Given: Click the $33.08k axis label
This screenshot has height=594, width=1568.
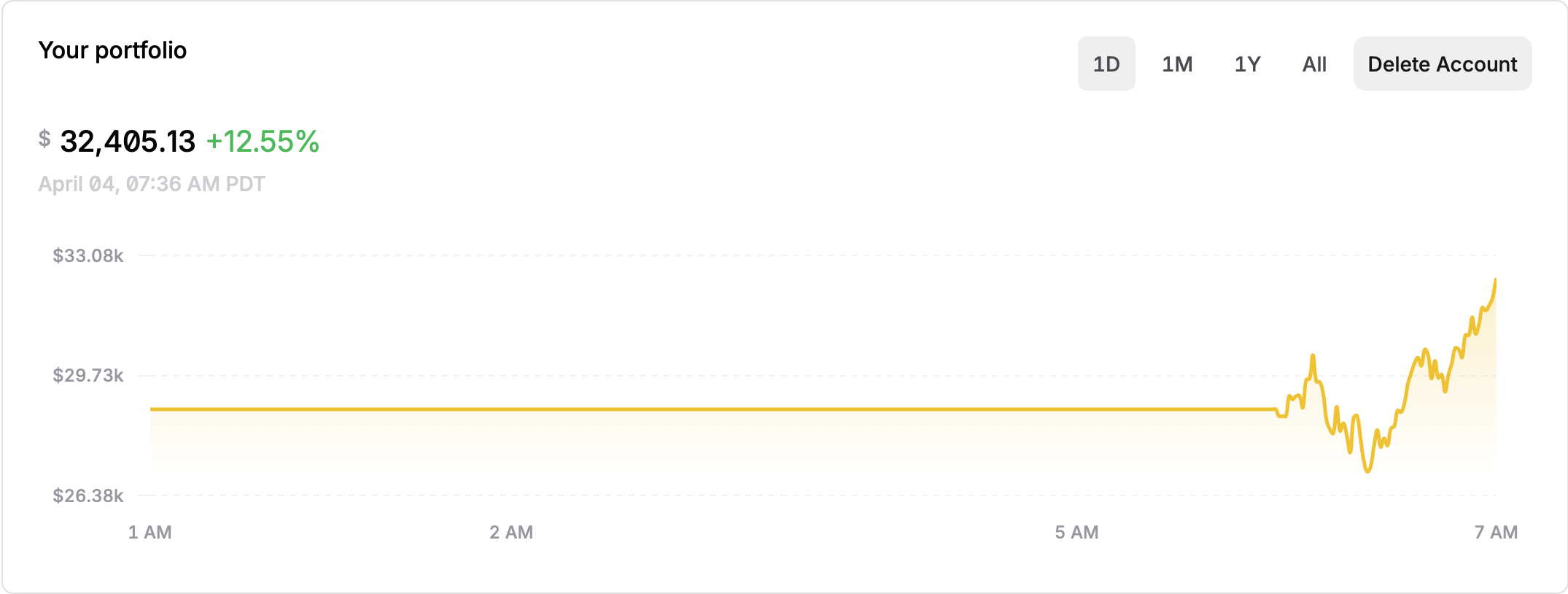Looking at the screenshot, I should (88, 255).
